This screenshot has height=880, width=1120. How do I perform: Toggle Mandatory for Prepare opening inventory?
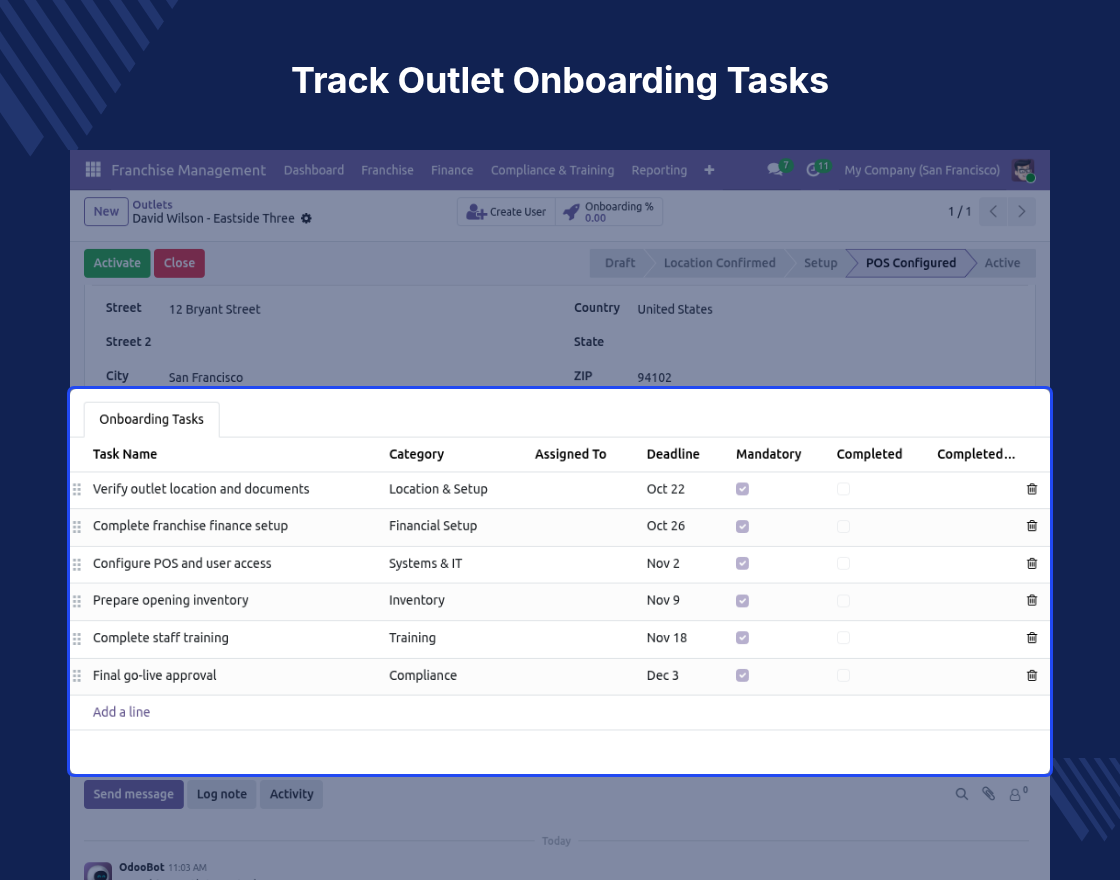(742, 601)
